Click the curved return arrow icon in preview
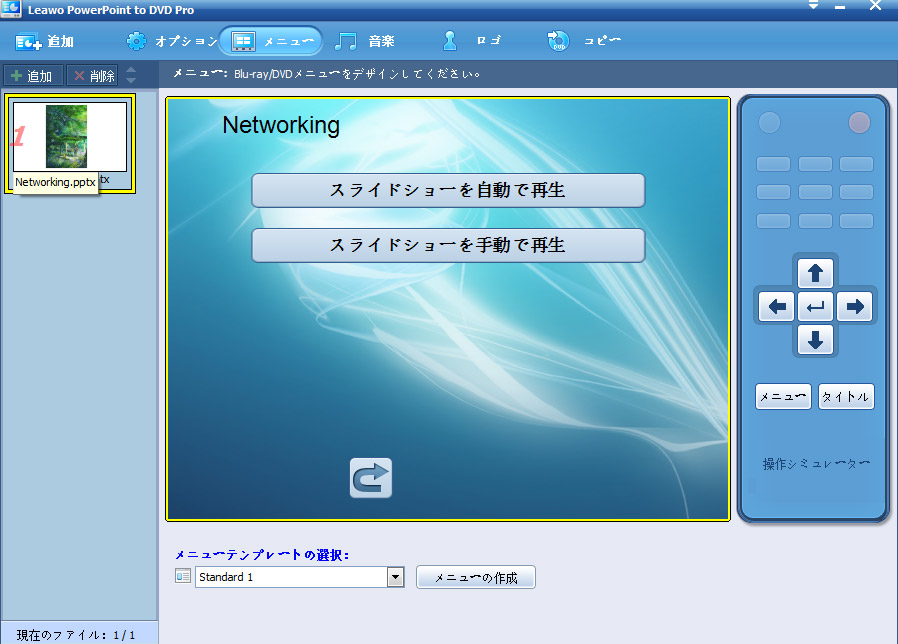The width and height of the screenshot is (898, 644). click(x=371, y=478)
